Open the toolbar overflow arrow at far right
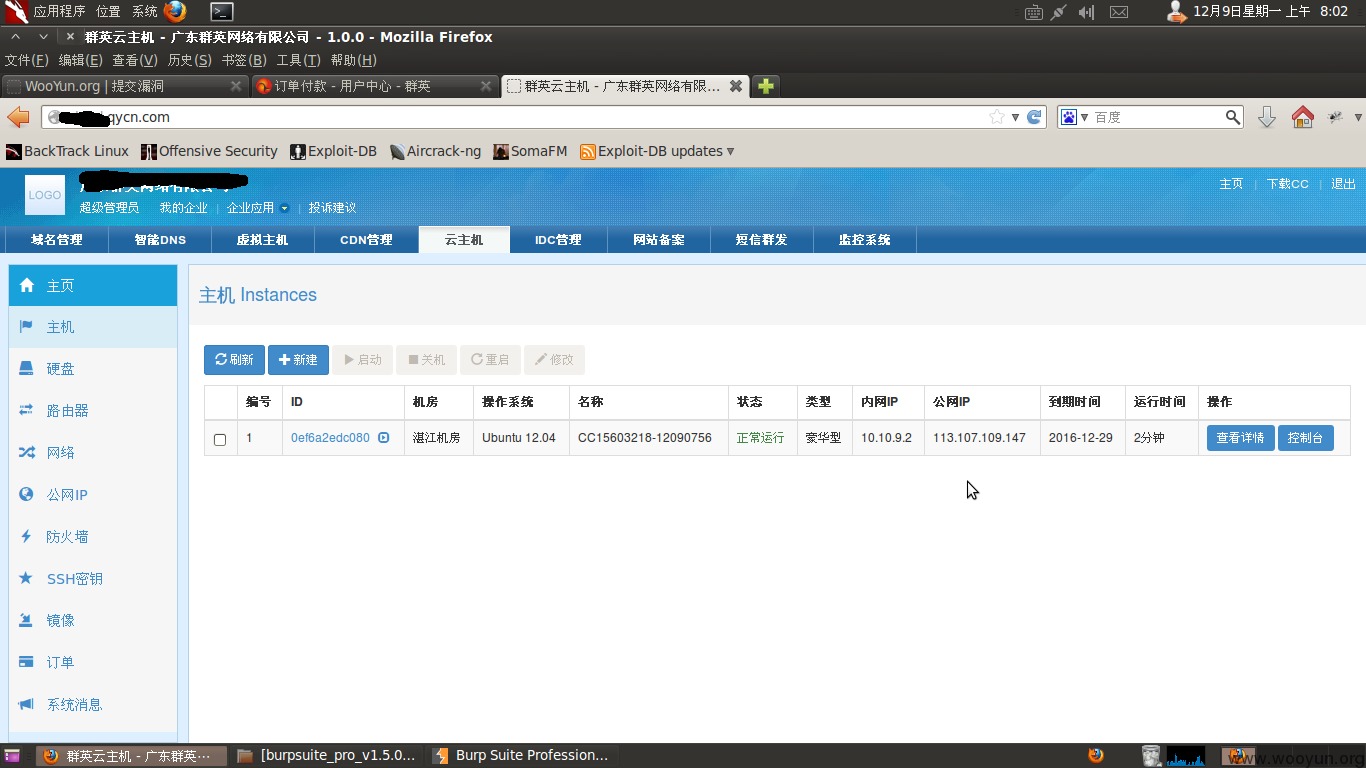1366x768 pixels. click(1358, 117)
